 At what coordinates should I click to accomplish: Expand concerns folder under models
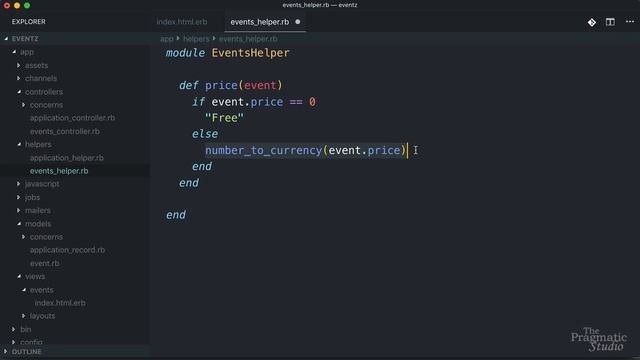pyautogui.click(x=23, y=237)
